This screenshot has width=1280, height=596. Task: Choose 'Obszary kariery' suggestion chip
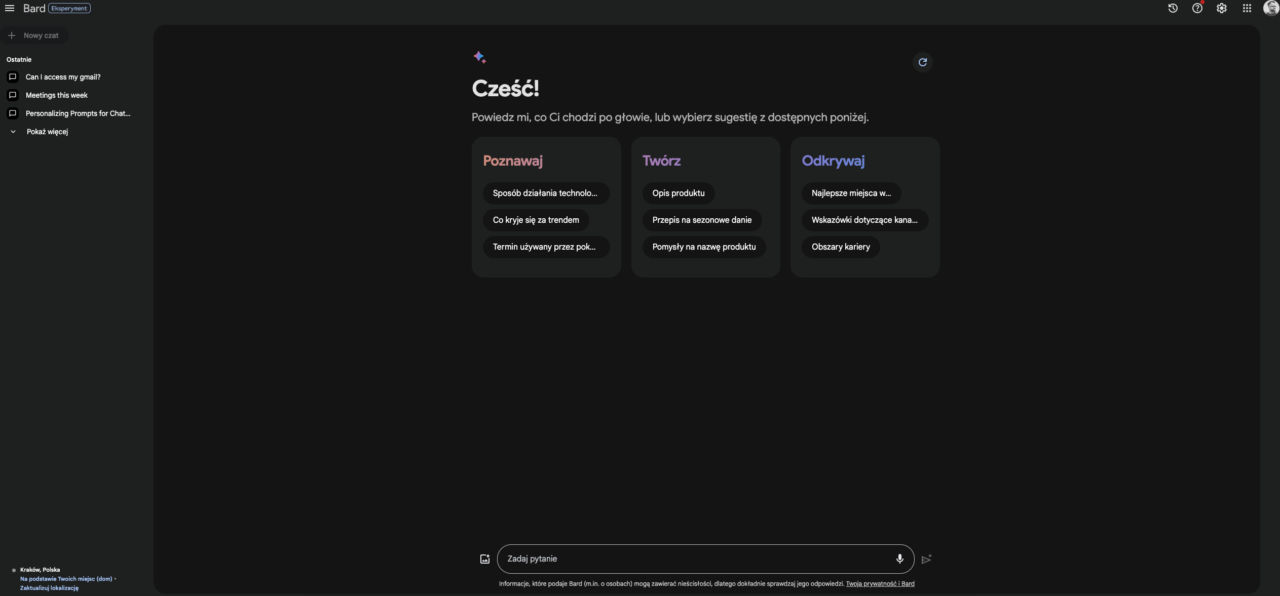[x=840, y=247]
